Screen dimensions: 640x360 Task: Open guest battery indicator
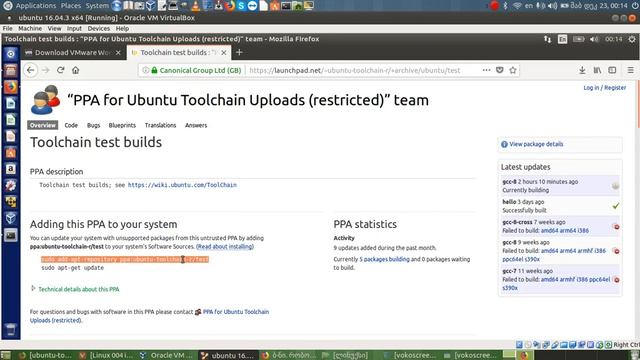click(579, 39)
